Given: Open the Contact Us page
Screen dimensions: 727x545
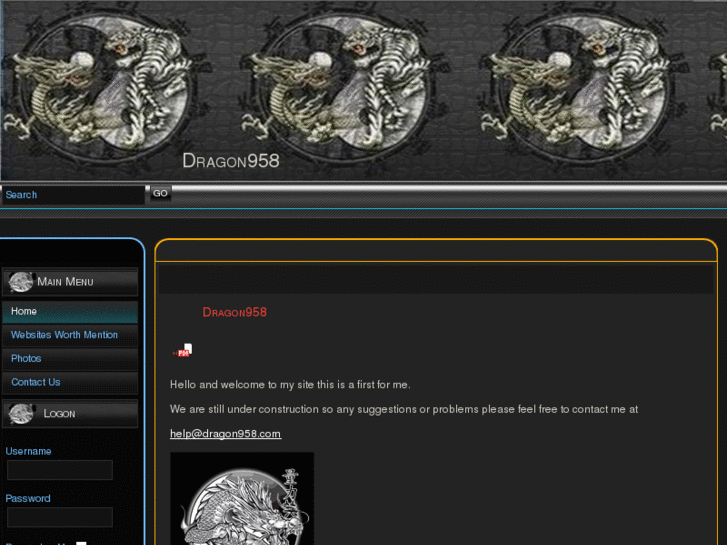Looking at the screenshot, I should click(x=35, y=382).
